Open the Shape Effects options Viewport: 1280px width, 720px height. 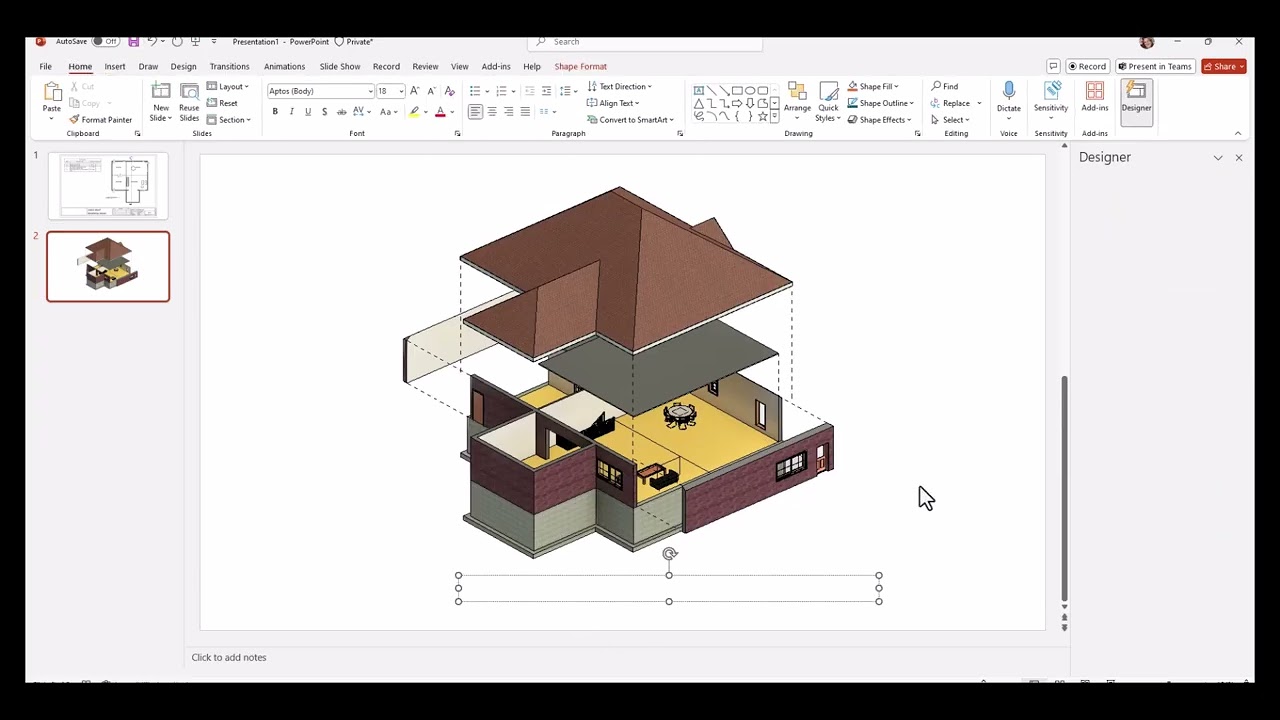[880, 120]
